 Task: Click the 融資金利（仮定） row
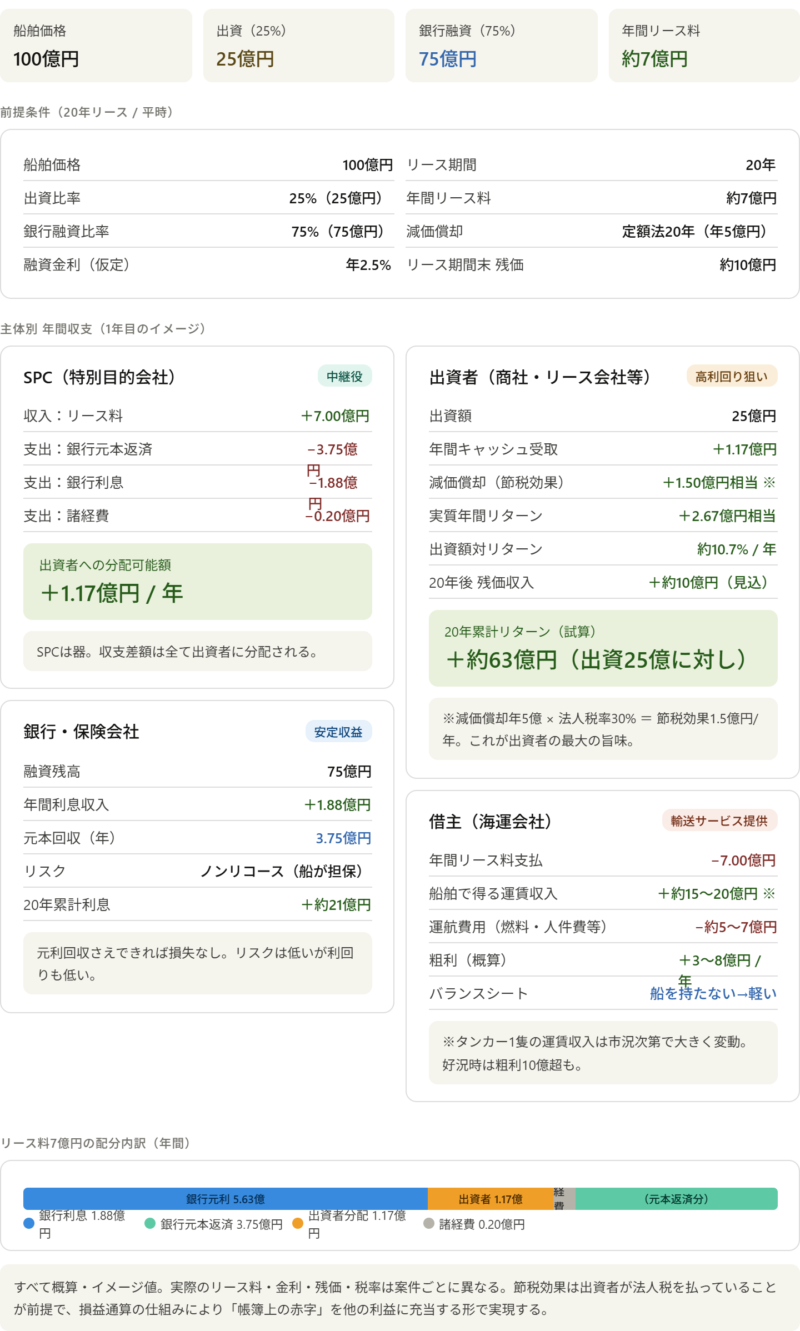click(x=207, y=265)
